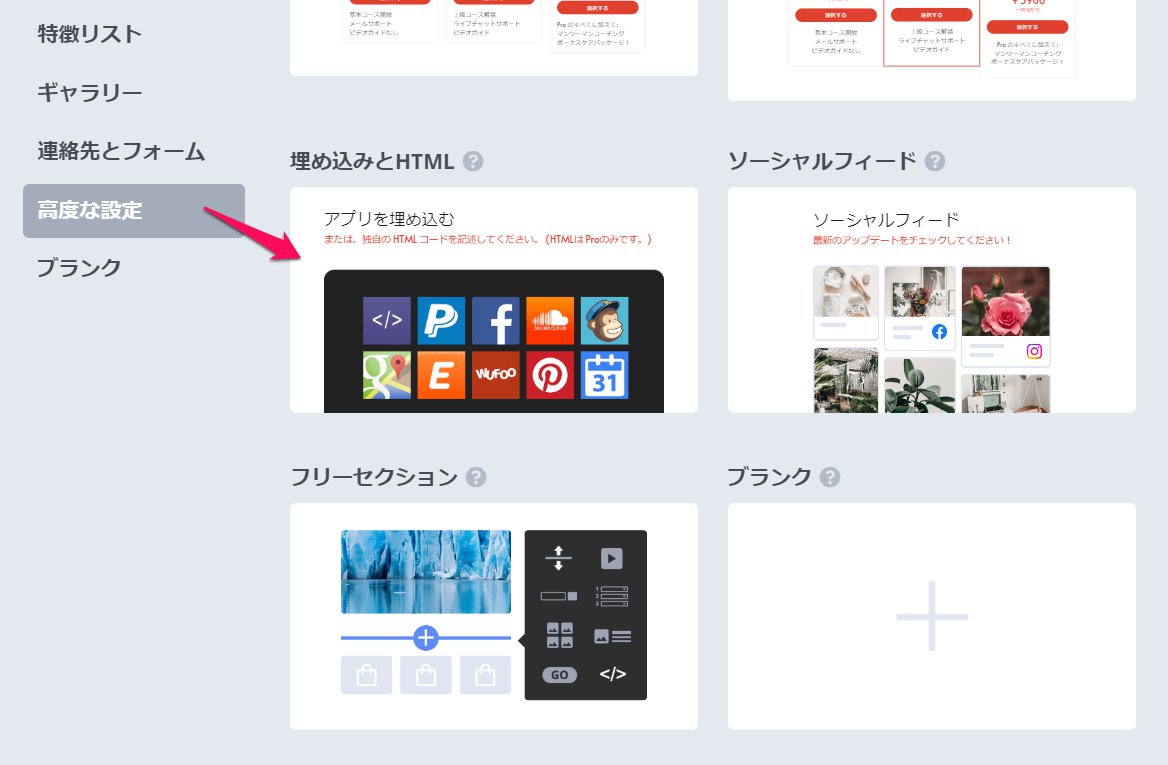1168x765 pixels.
Task: Click the Facebook app icon tile
Action: (495, 320)
